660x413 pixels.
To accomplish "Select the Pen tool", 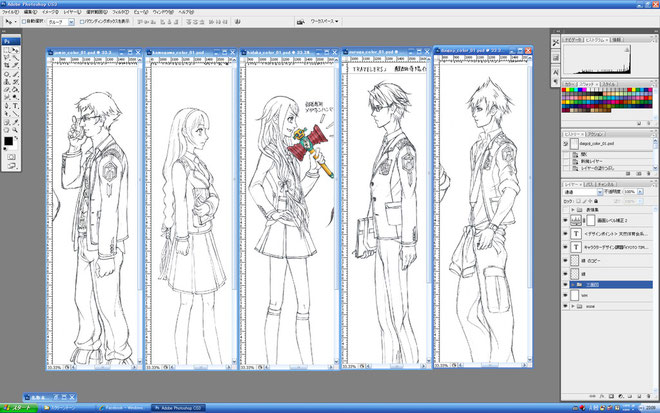I will pos(6,106).
